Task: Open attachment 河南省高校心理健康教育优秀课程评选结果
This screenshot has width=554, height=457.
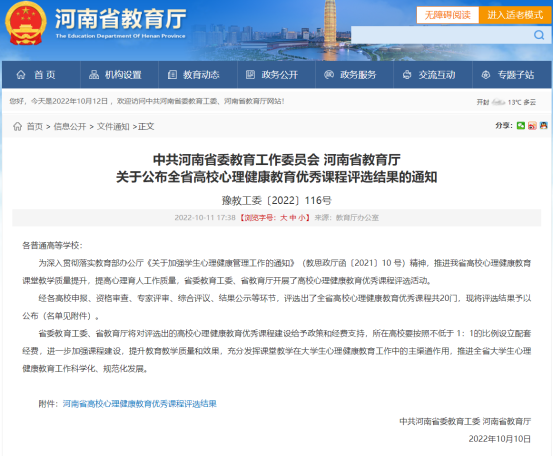Action: tap(140, 404)
